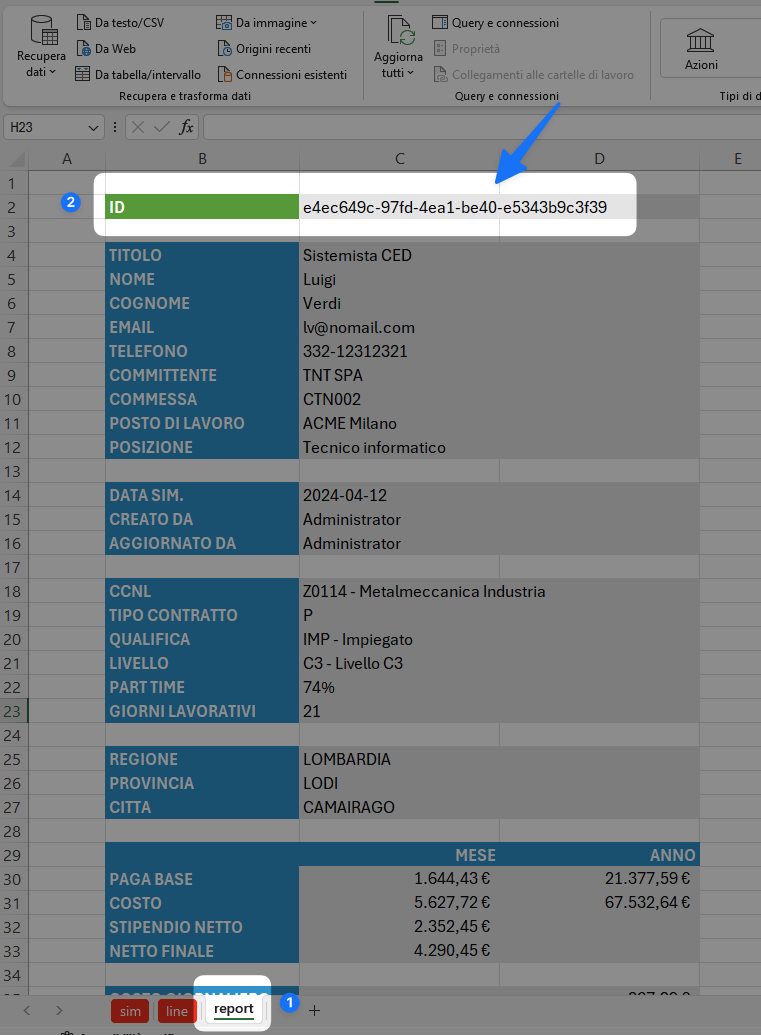
Task: Open the Name Box dropdown arrow
Action: [94, 127]
